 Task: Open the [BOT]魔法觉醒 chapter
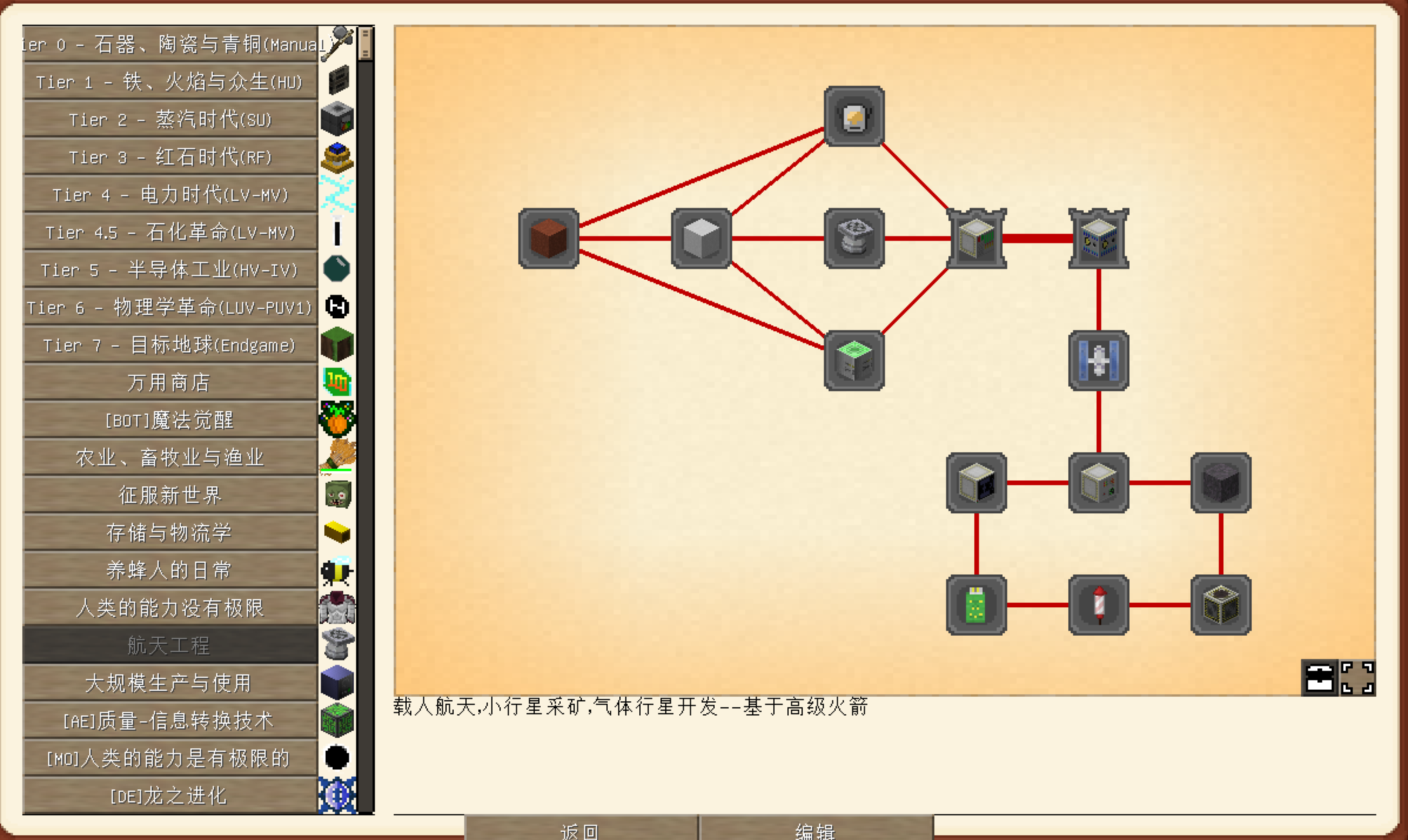pyautogui.click(x=170, y=419)
